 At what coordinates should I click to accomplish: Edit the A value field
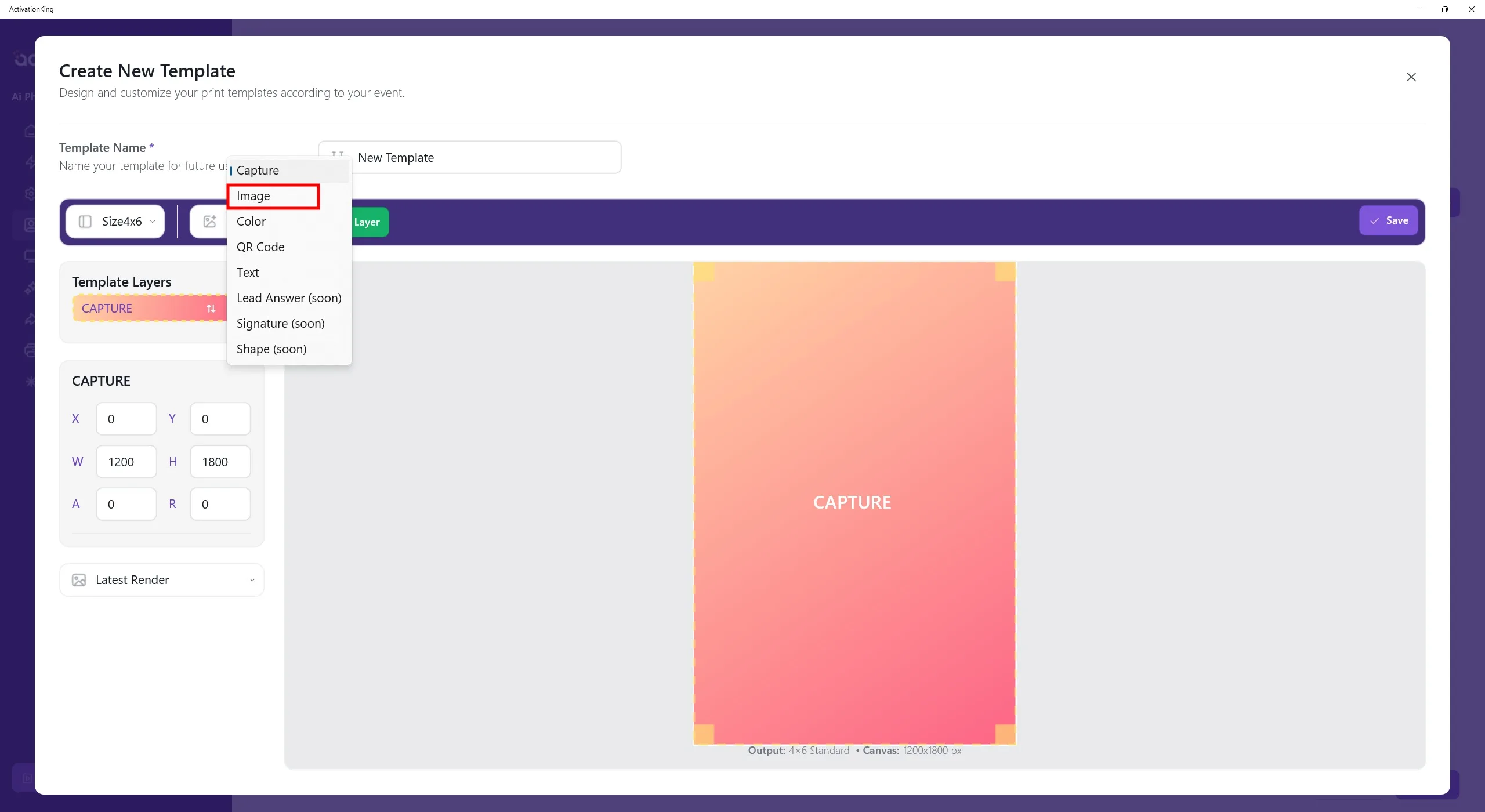[x=126, y=504]
